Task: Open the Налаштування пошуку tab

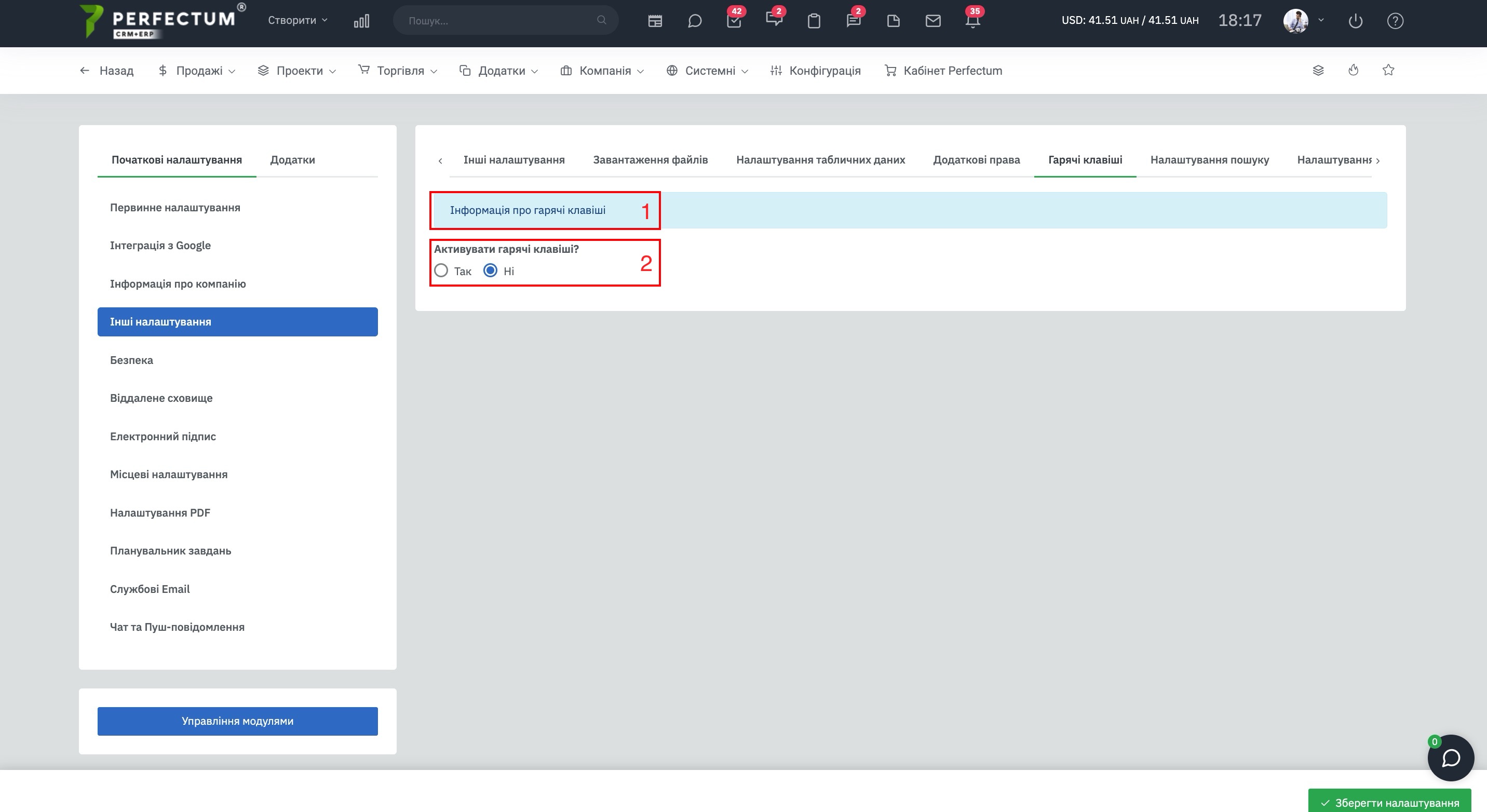Action: [x=1209, y=160]
